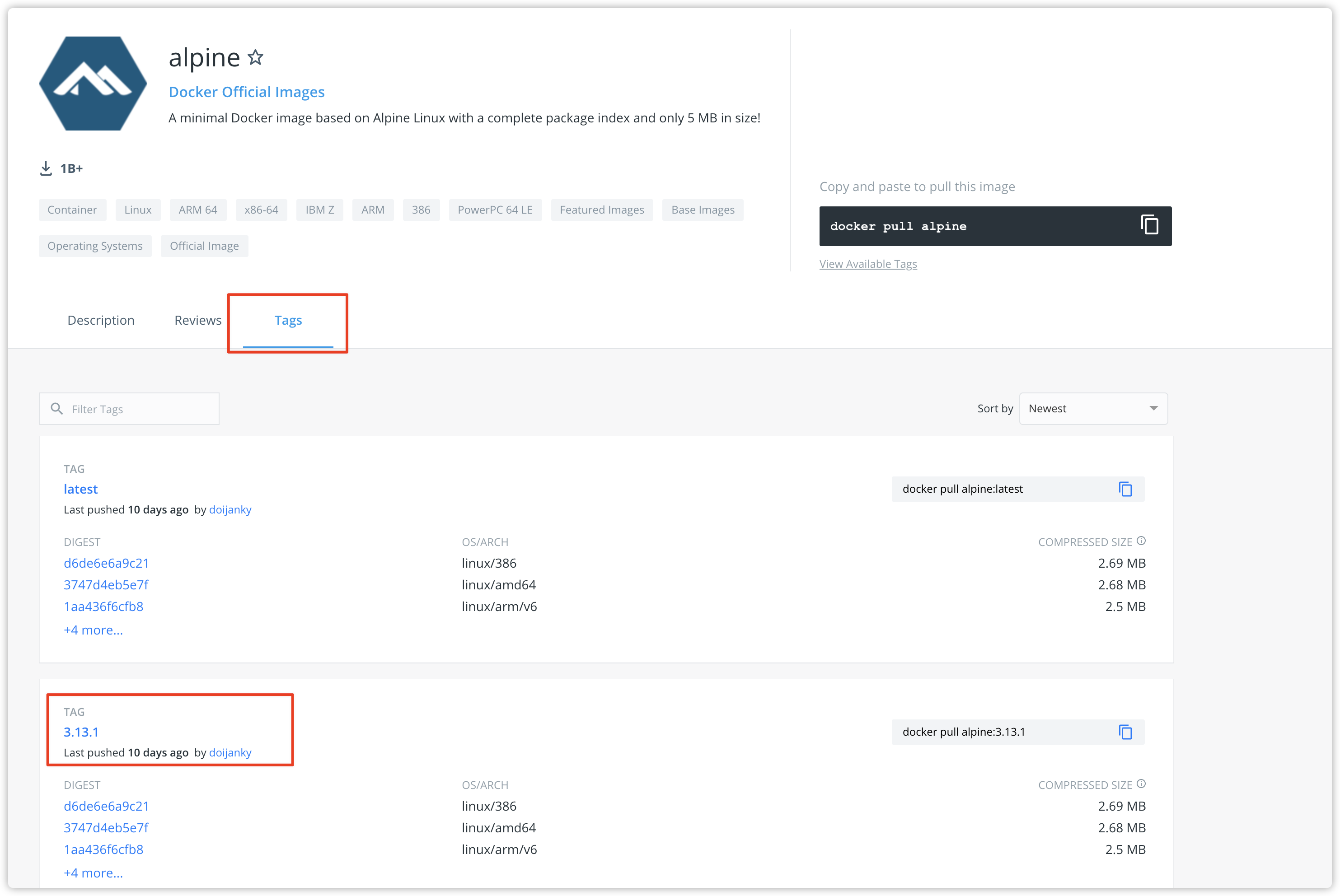The image size is (1340, 896).
Task: Click the alpine repository title
Action: [204, 58]
